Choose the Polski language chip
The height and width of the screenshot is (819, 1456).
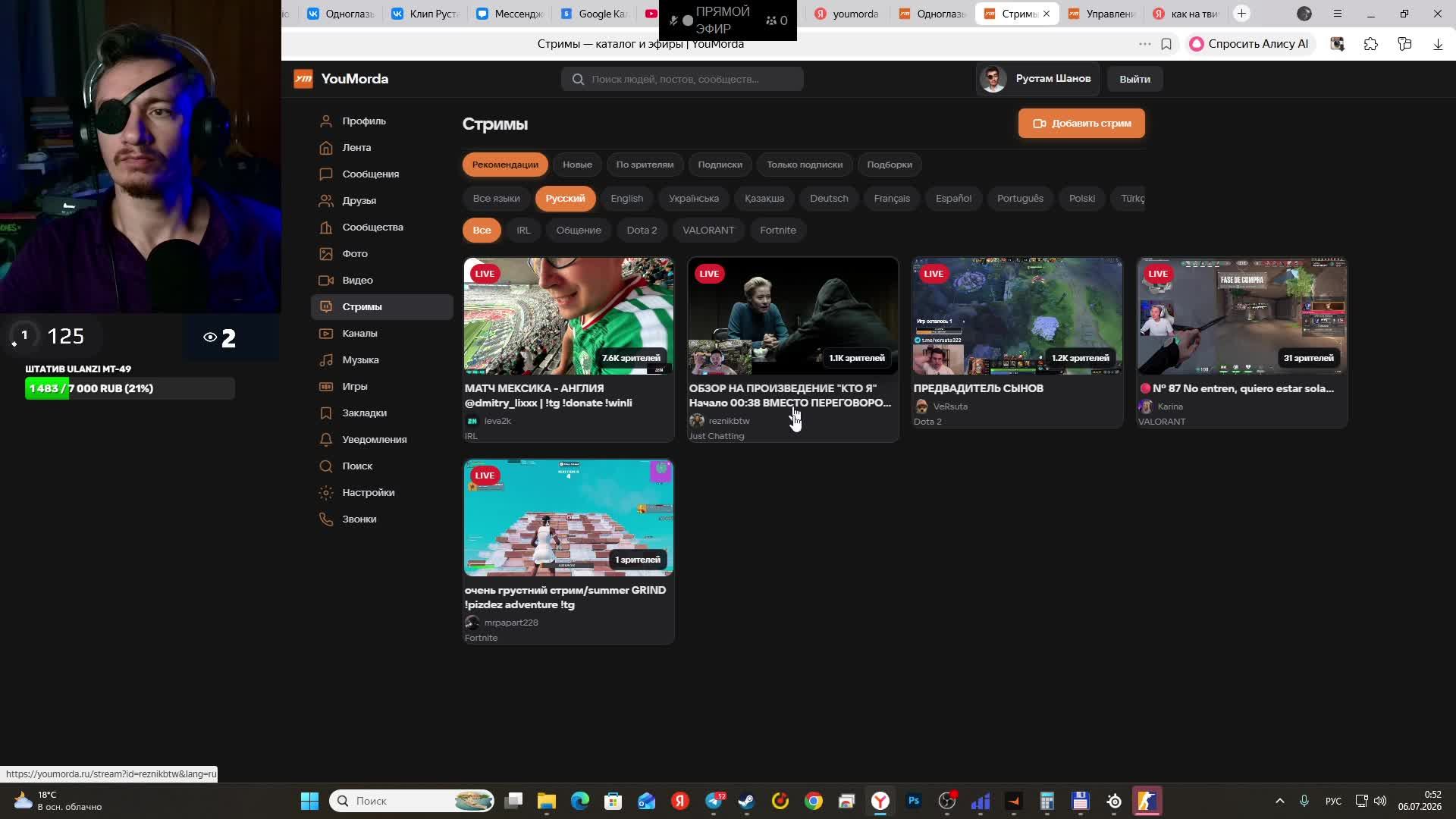1081,199
